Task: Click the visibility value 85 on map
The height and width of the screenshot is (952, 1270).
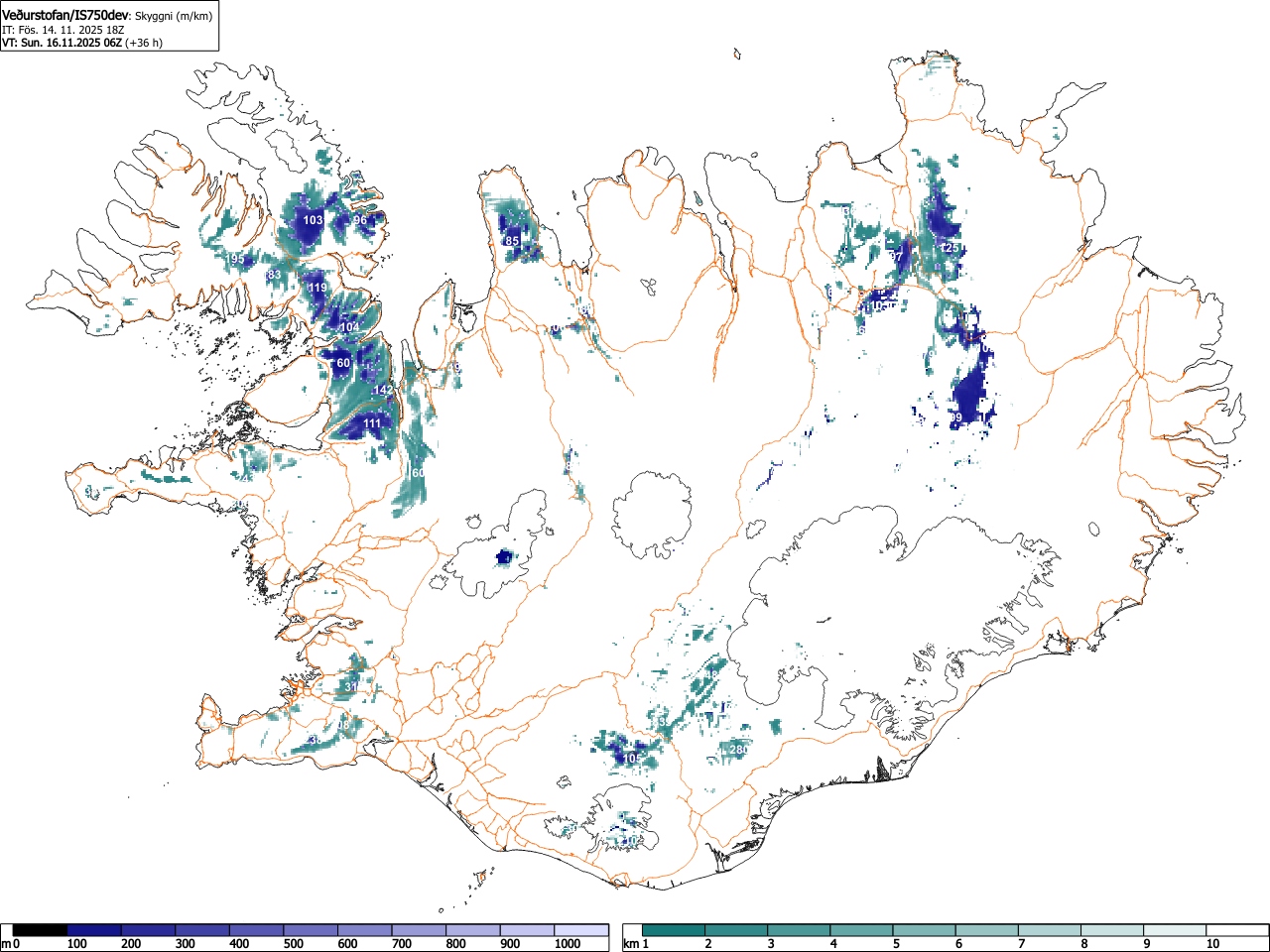Action: coord(513,241)
